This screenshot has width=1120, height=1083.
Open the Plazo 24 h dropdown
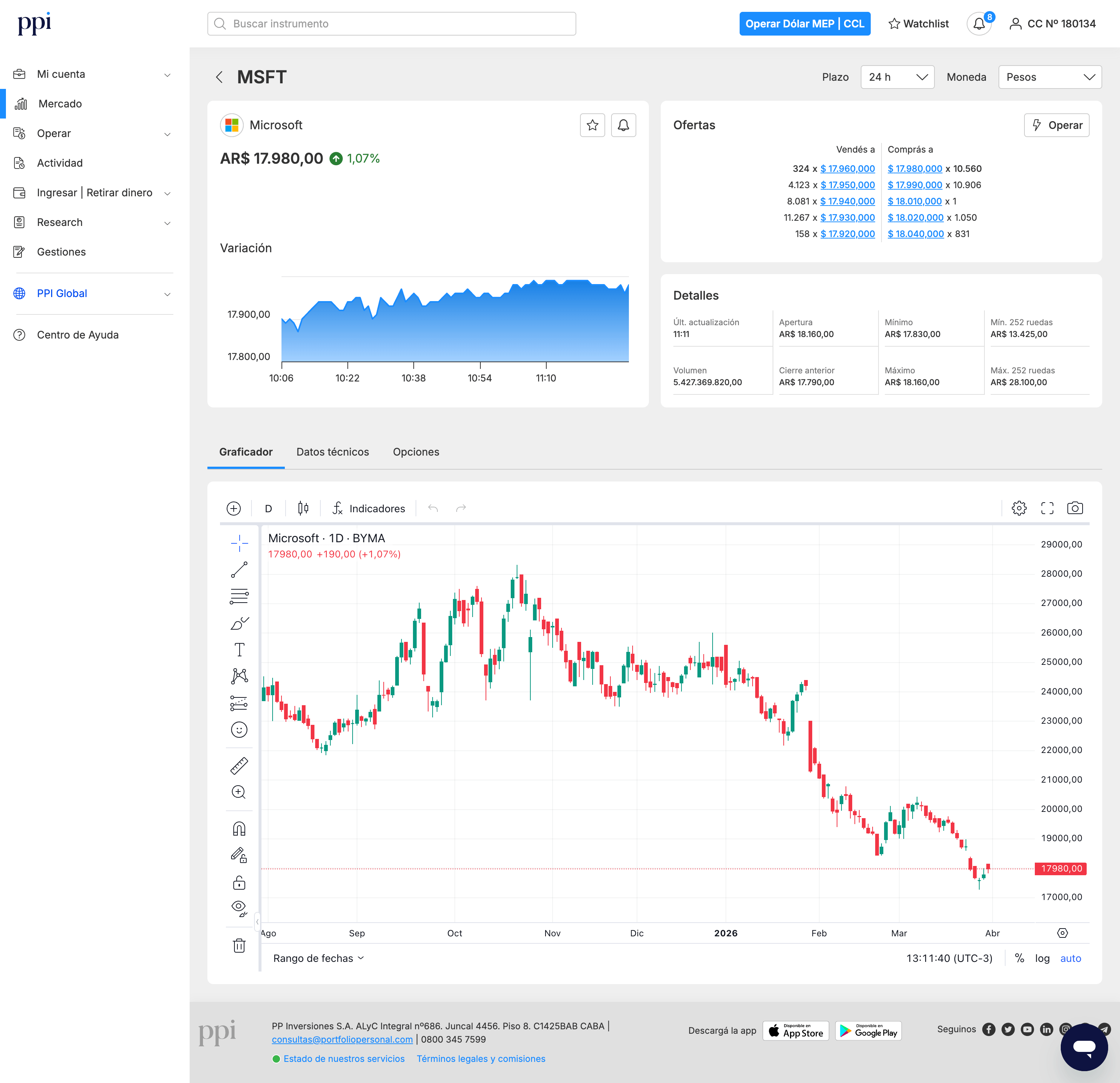897,77
